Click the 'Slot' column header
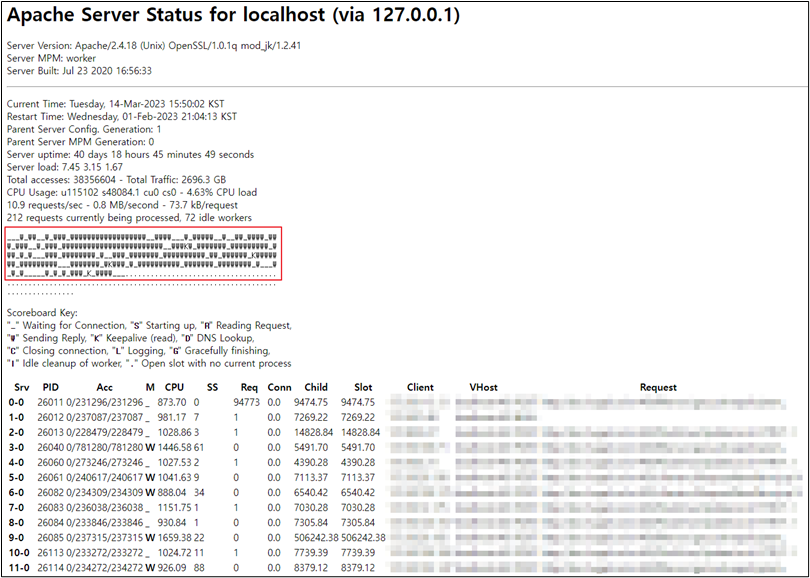Image resolution: width=810 pixels, height=578 pixels. tap(363, 387)
